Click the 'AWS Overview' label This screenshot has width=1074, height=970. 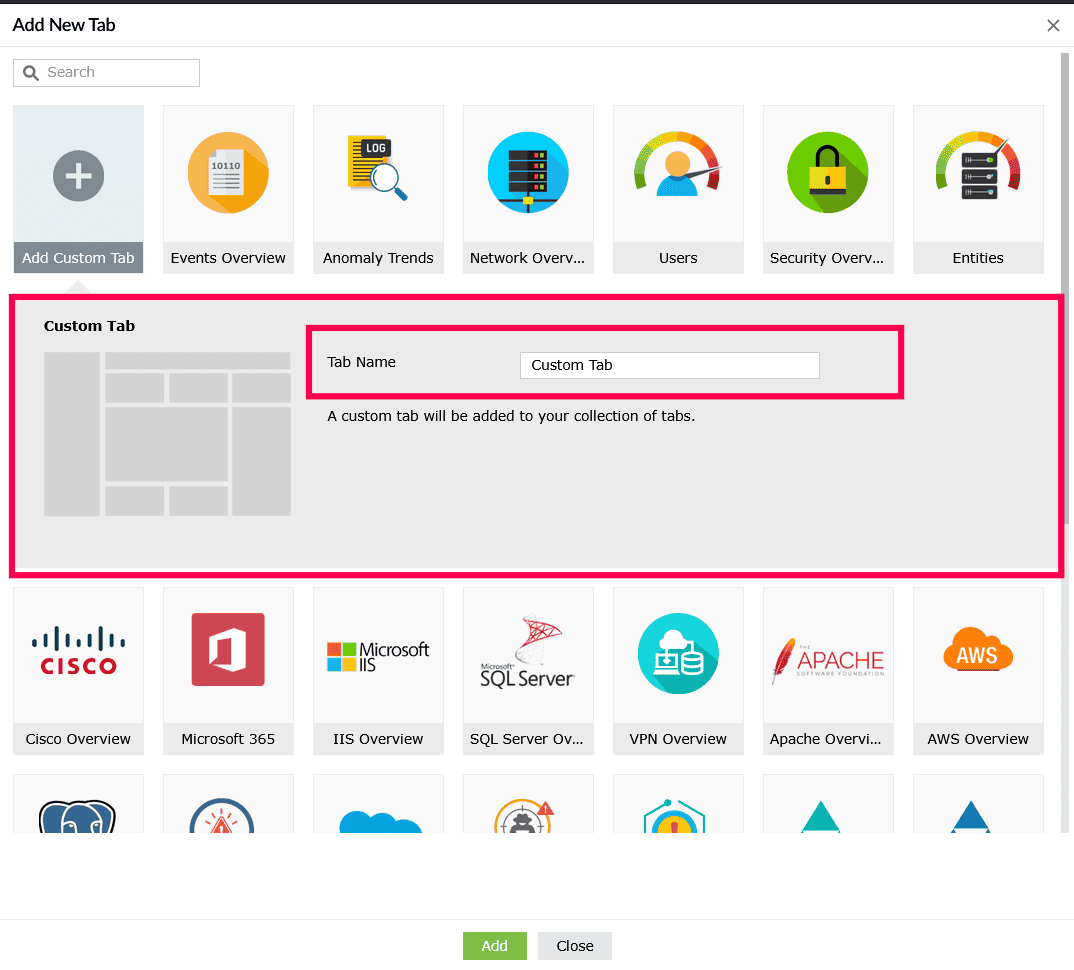(x=978, y=739)
